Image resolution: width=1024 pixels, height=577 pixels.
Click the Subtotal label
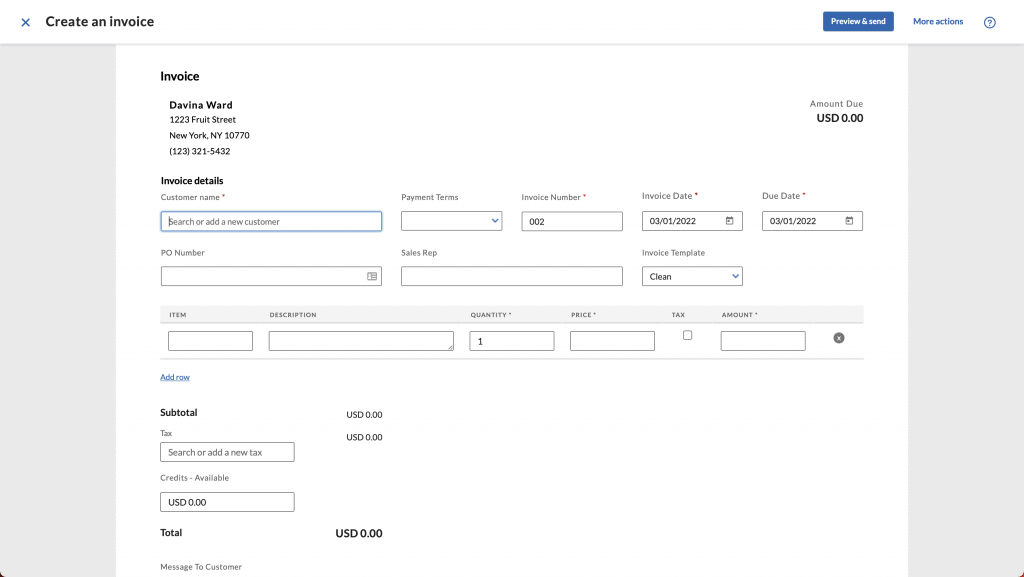pyautogui.click(x=178, y=413)
